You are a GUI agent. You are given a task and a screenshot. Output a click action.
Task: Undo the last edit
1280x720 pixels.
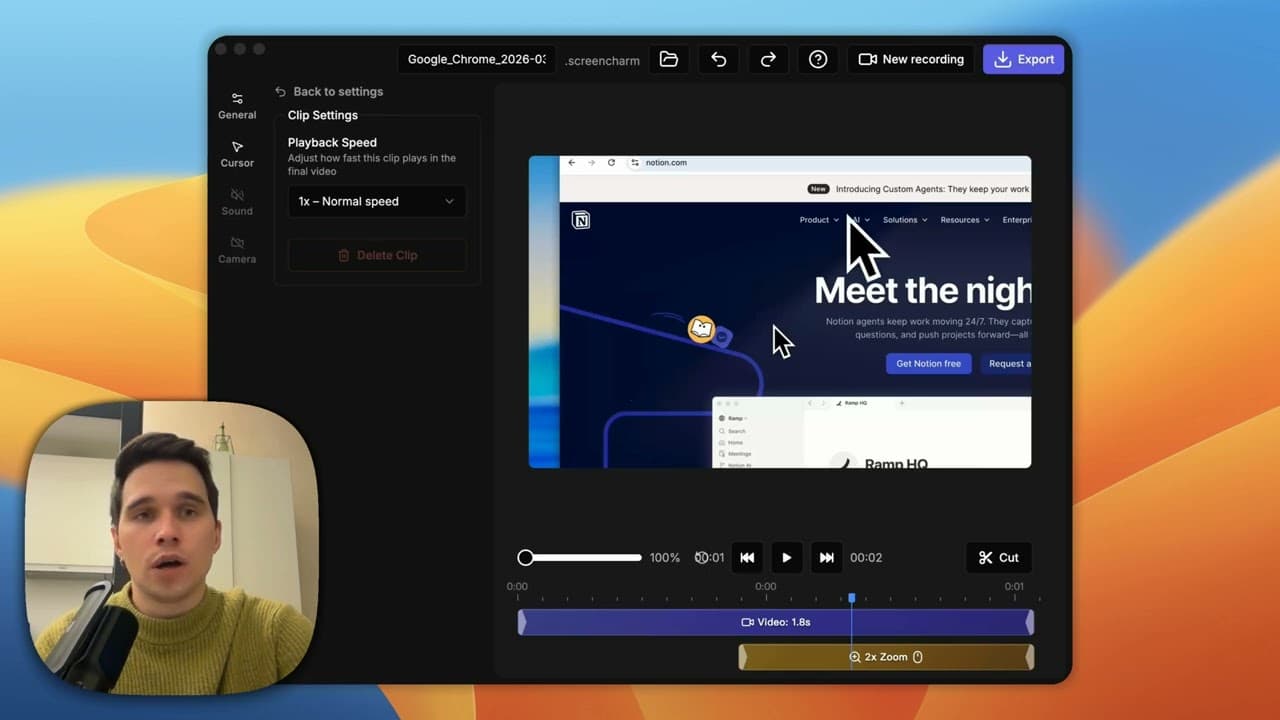coord(718,59)
